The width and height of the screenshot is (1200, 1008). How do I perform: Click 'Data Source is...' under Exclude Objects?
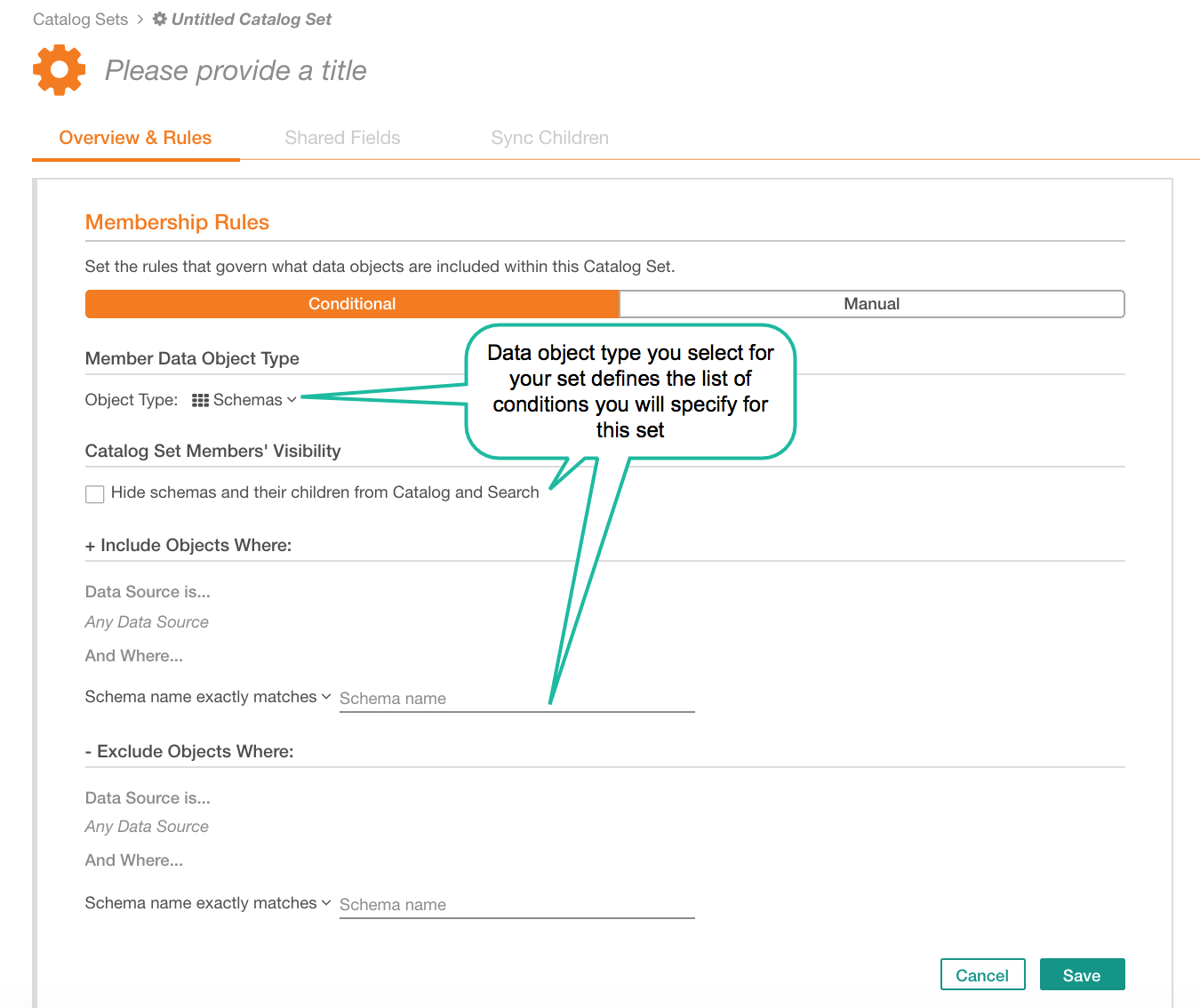pyautogui.click(x=148, y=798)
